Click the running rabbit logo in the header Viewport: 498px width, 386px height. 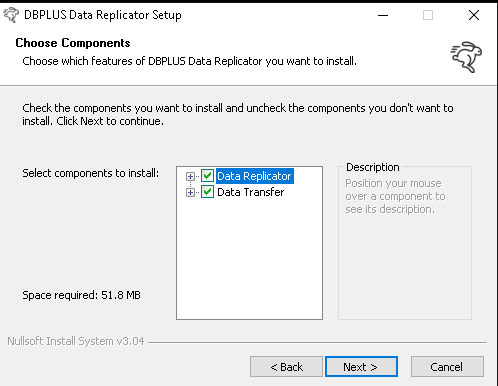[x=466, y=57]
